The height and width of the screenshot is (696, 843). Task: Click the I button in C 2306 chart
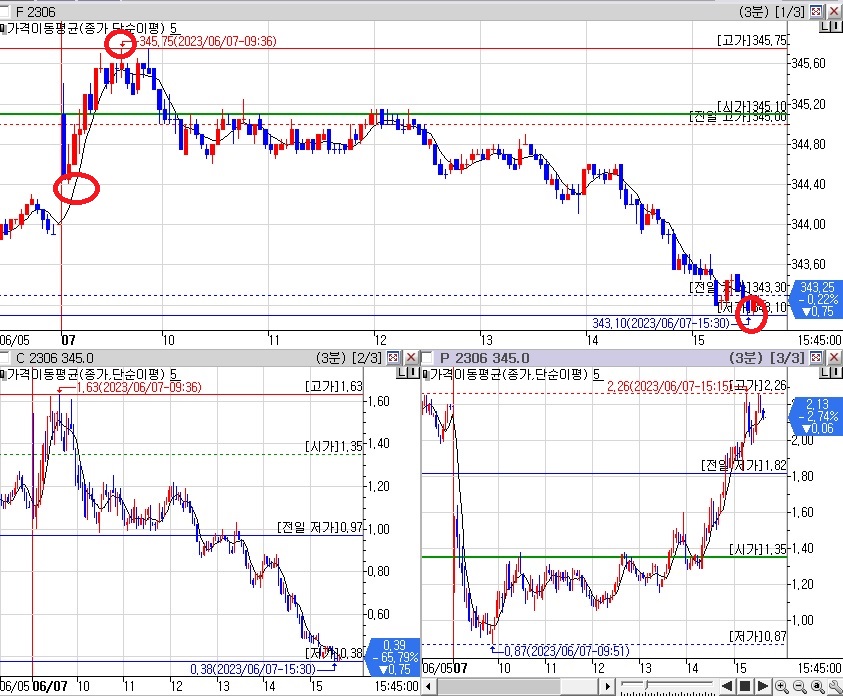pyautogui.click(x=413, y=372)
